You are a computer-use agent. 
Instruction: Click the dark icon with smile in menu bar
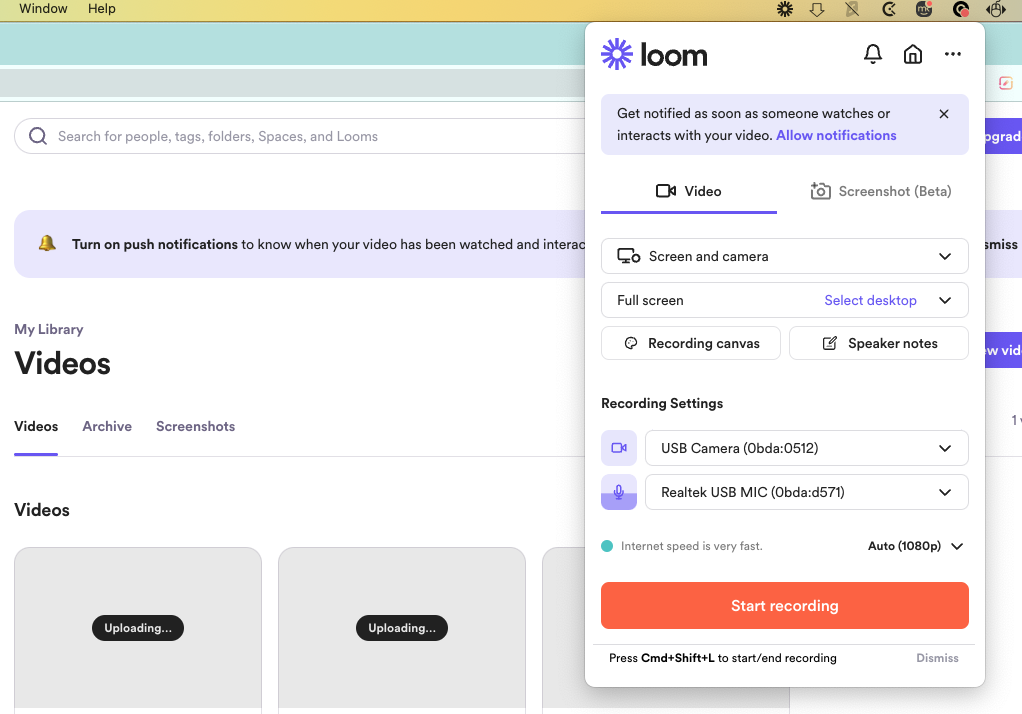[x=924, y=9]
